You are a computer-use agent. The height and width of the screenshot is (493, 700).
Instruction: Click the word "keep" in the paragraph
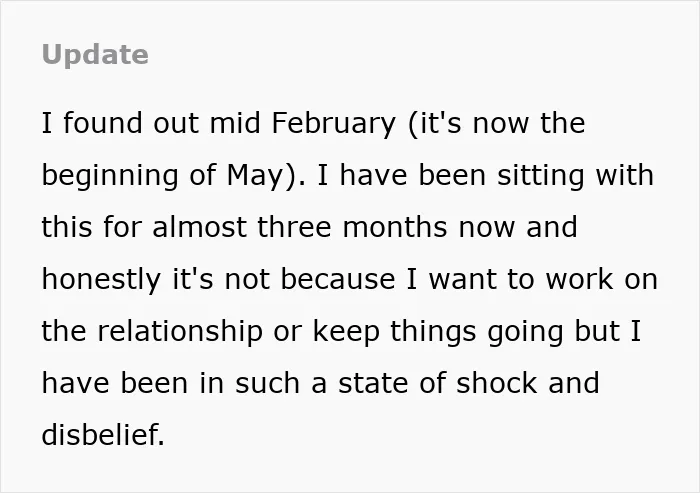click(x=346, y=331)
